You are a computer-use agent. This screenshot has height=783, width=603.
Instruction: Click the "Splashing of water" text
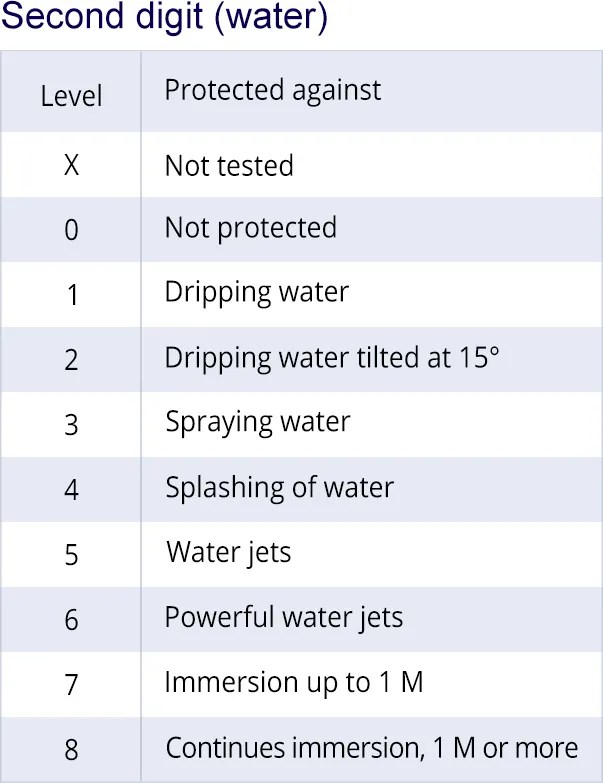point(280,487)
